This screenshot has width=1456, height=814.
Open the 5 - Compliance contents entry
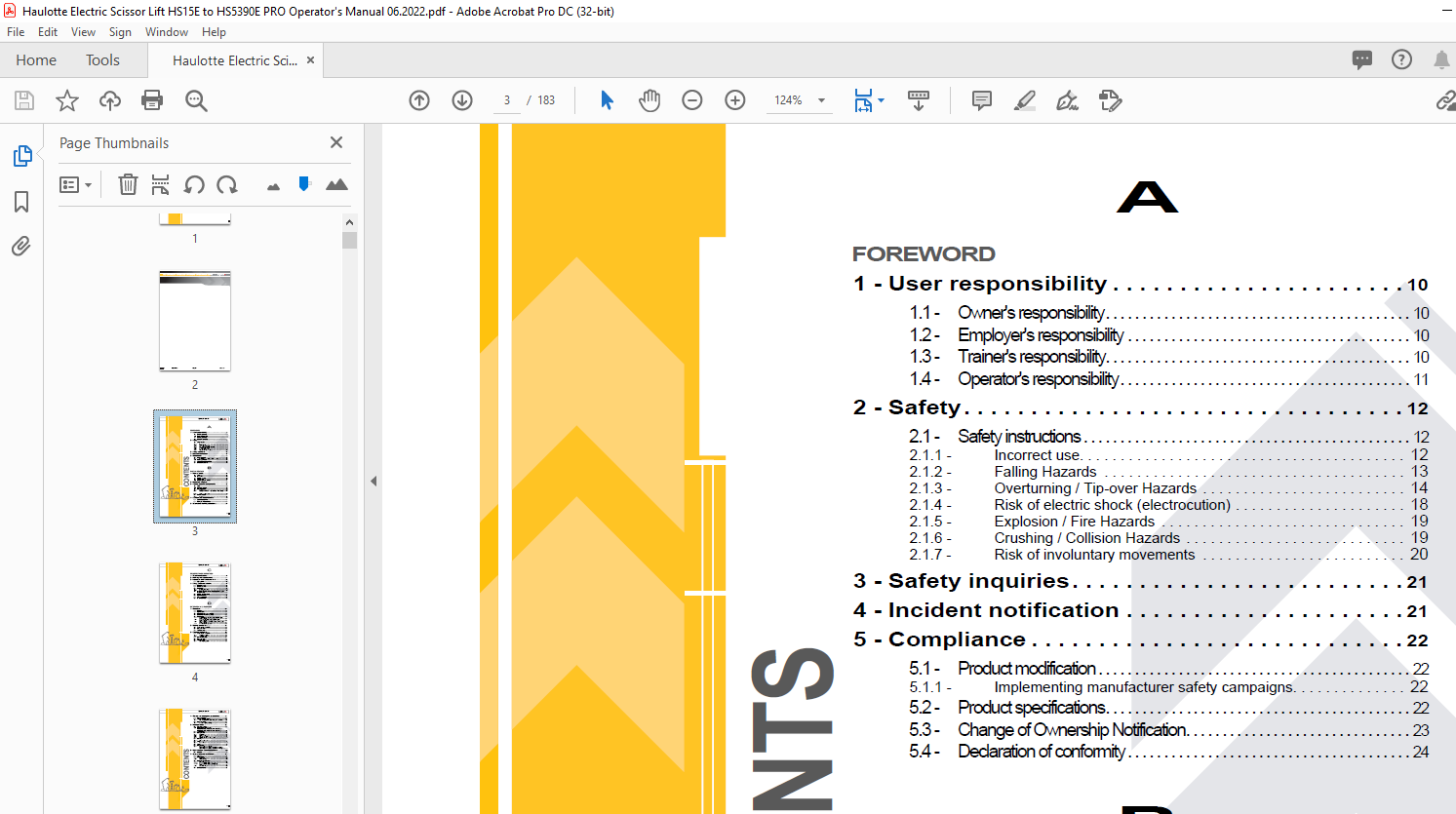[1140, 640]
